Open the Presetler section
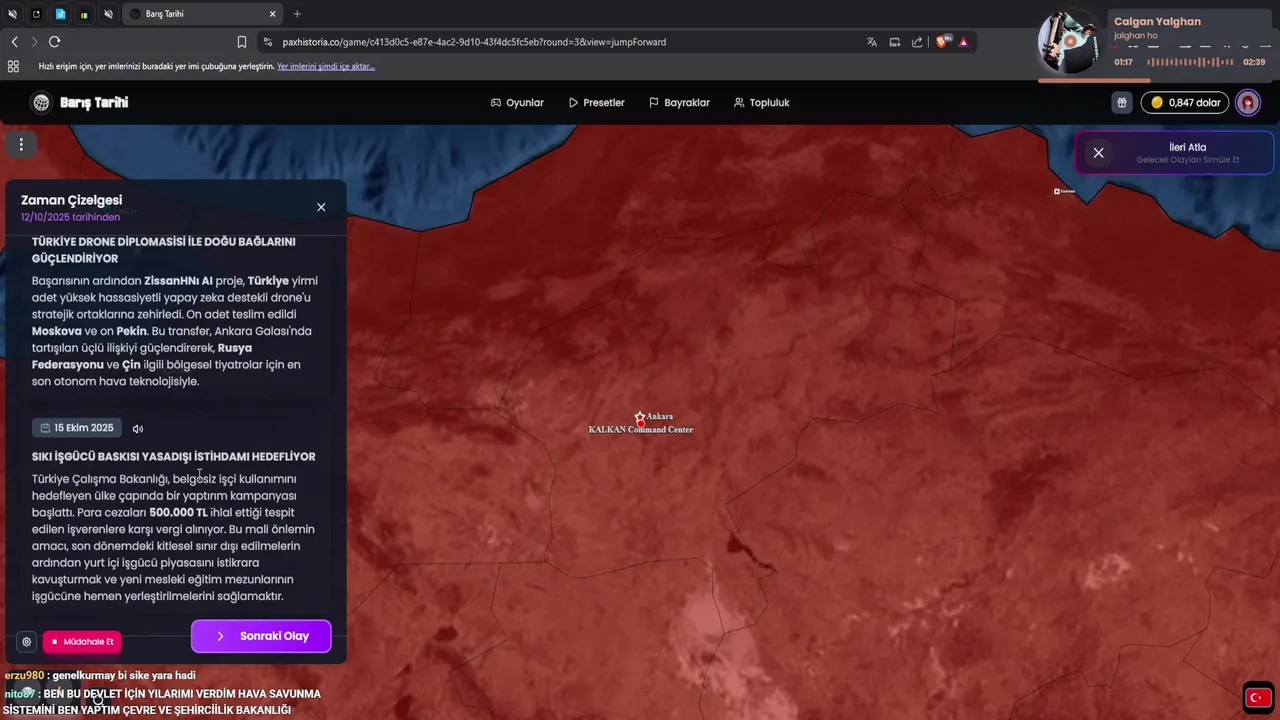This screenshot has width=1280, height=720. pyautogui.click(x=596, y=102)
